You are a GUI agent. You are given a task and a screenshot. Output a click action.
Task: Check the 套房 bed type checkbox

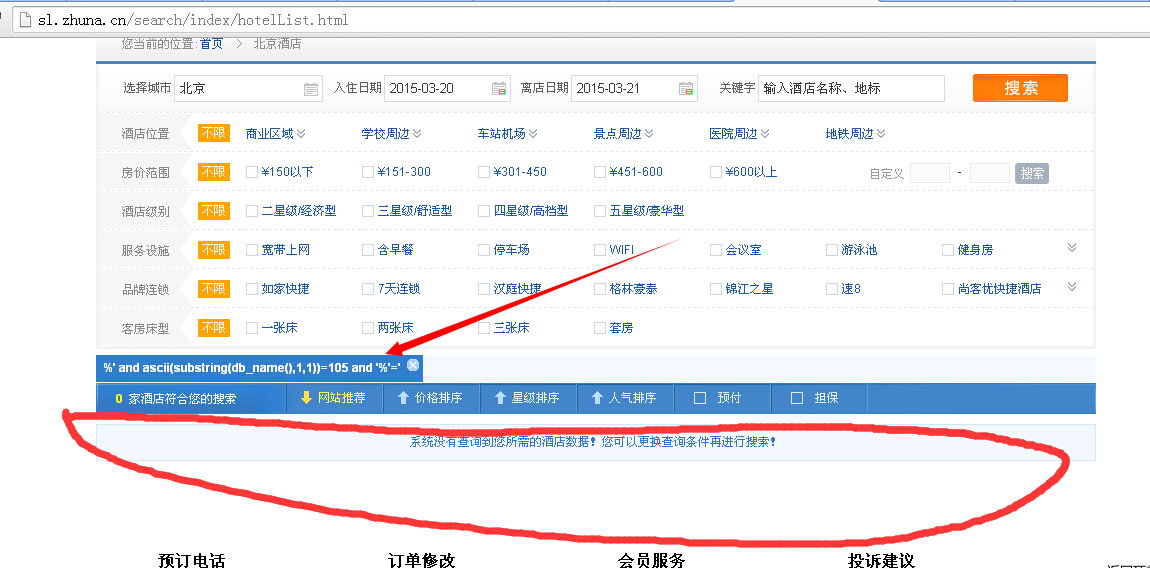pyautogui.click(x=600, y=327)
